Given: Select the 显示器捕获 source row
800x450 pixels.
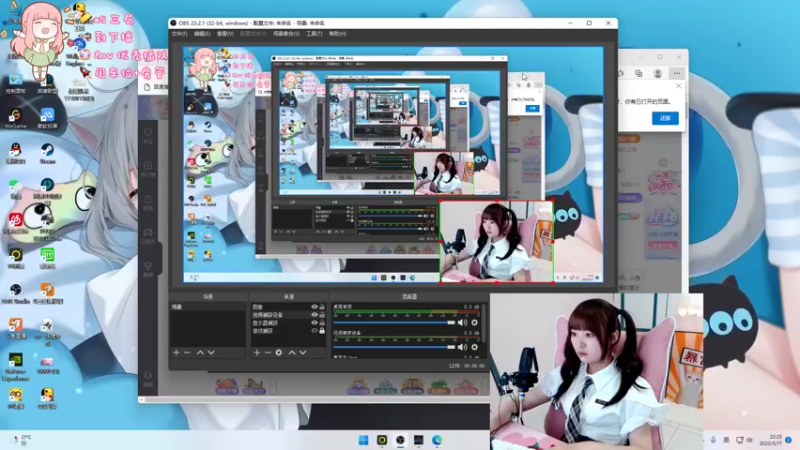Looking at the screenshot, I should coord(288,323).
